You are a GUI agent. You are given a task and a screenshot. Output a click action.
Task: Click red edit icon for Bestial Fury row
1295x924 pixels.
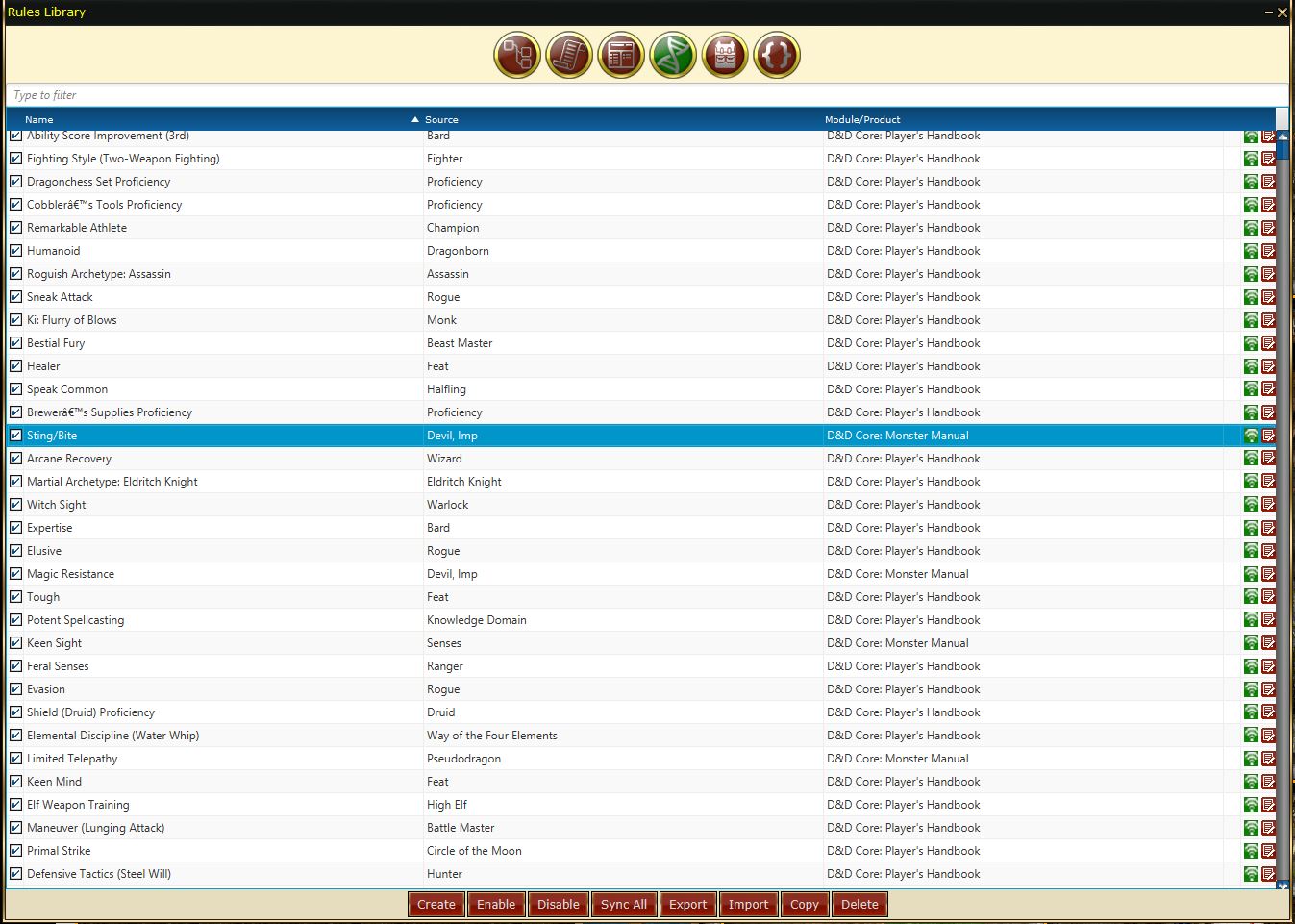click(1268, 343)
